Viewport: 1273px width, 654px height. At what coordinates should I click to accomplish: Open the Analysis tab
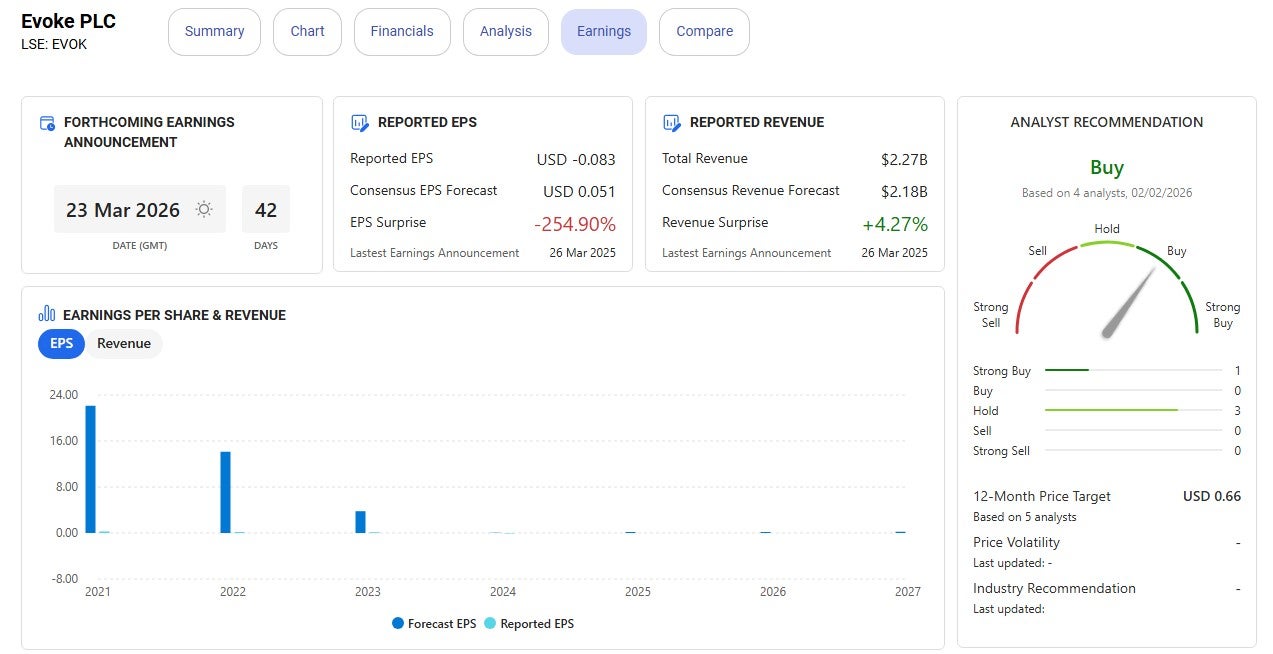[505, 31]
